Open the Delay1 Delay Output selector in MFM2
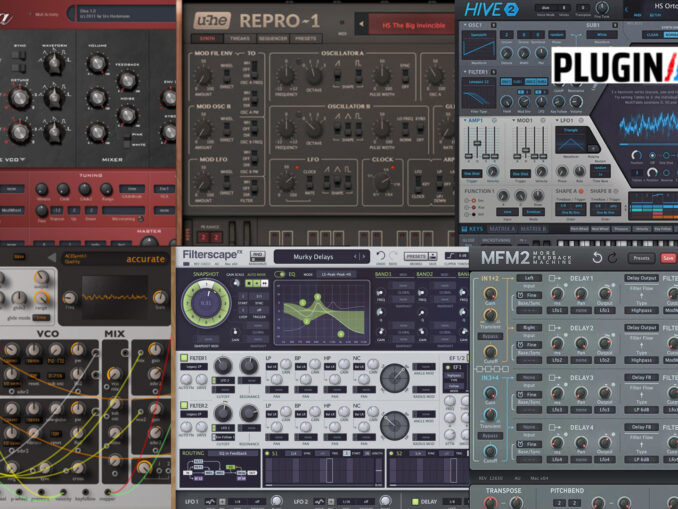Viewport: 678px width, 509px height. coord(641,278)
